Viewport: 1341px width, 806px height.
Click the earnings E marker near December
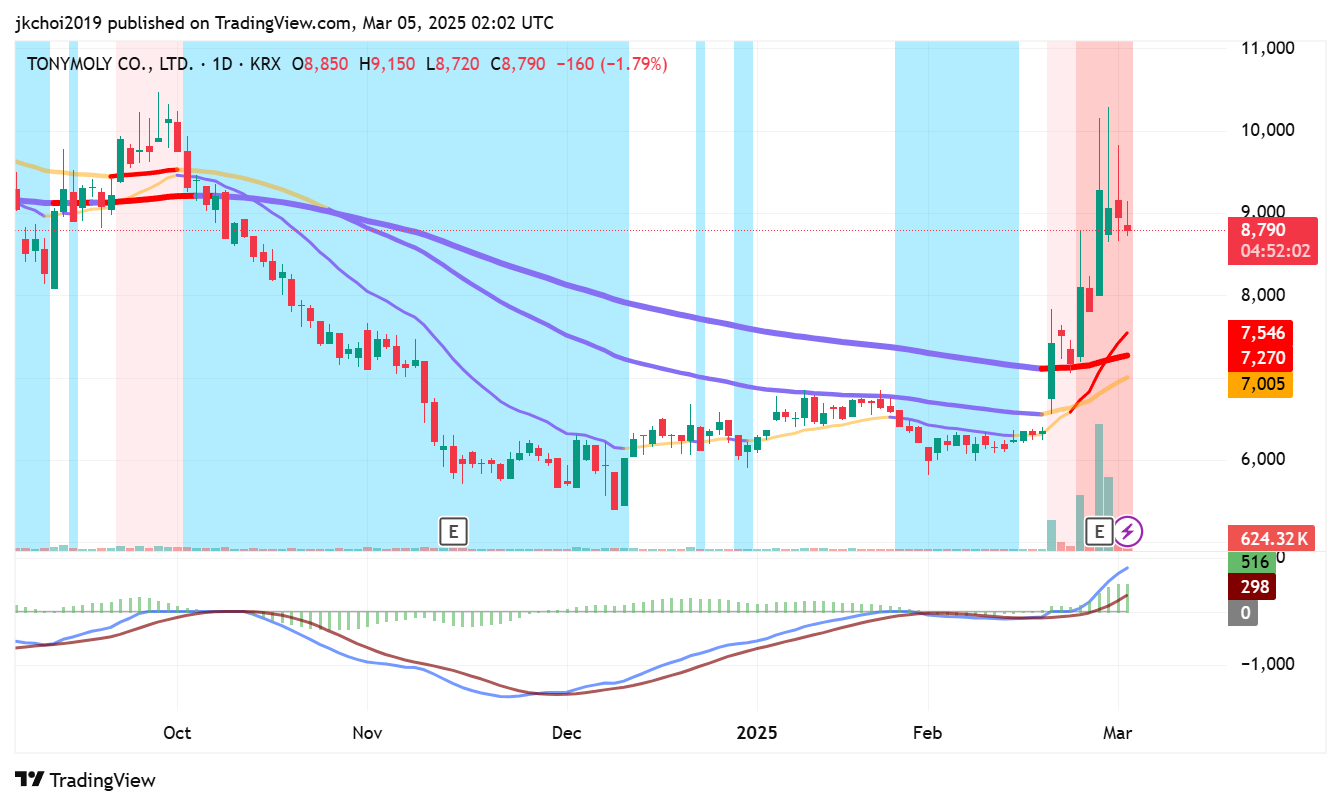click(x=454, y=531)
